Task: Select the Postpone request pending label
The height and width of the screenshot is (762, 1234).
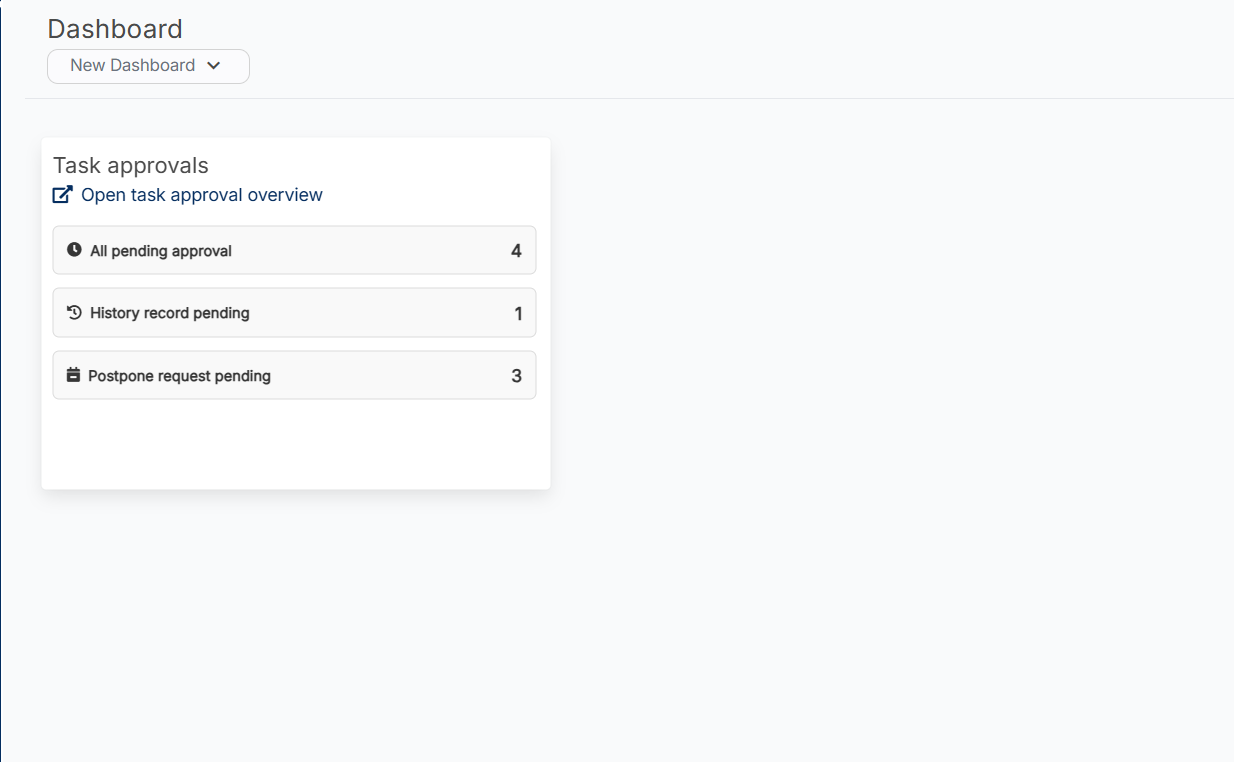Action: click(179, 376)
